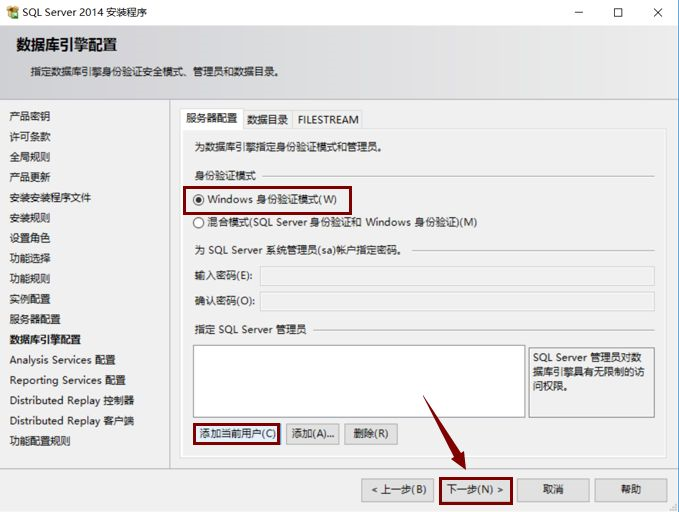The width and height of the screenshot is (679, 512).
Task: Click 产品更新 step in sidebar
Action: click(x=30, y=177)
